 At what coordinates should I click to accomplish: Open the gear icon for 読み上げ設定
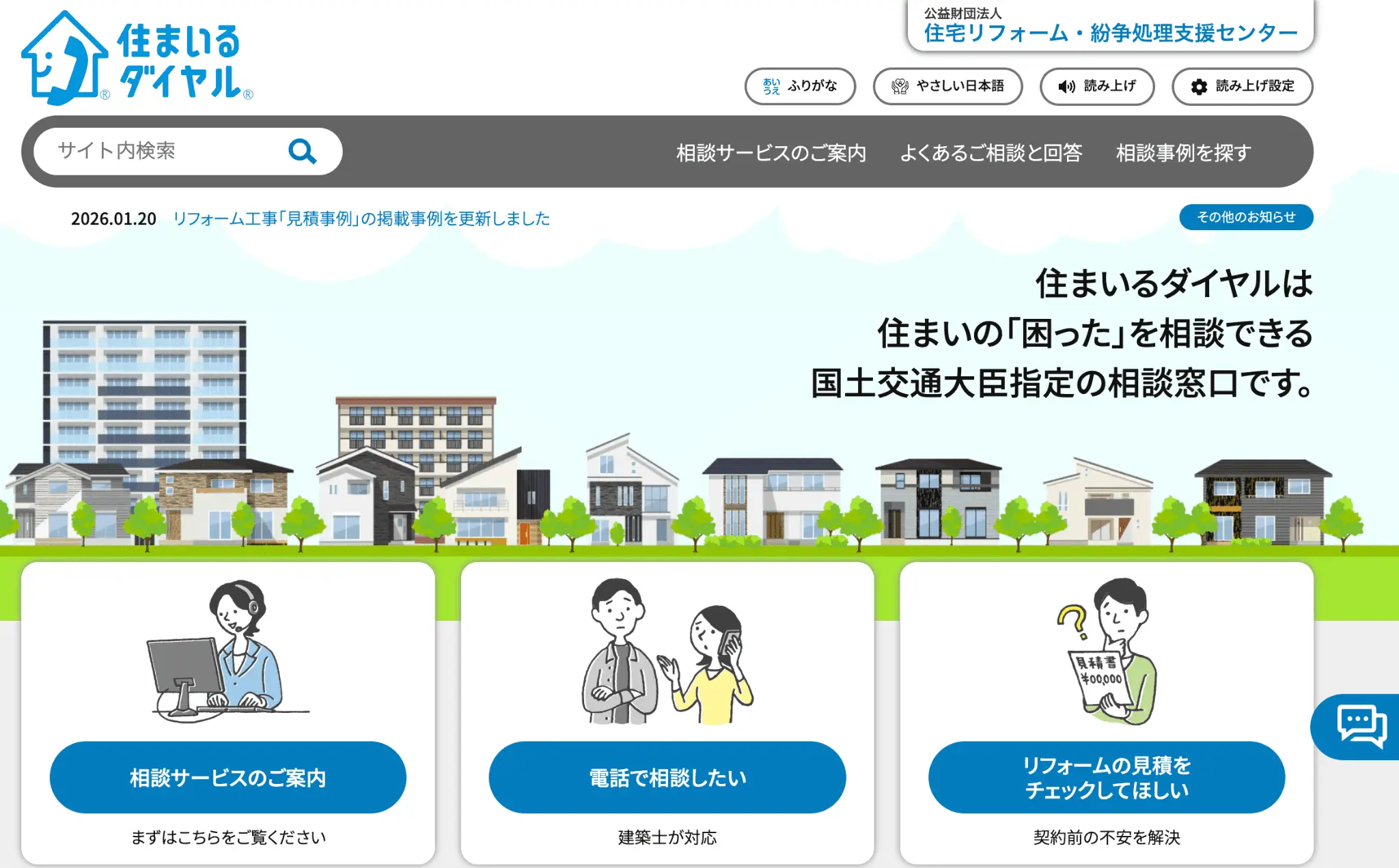(1199, 86)
